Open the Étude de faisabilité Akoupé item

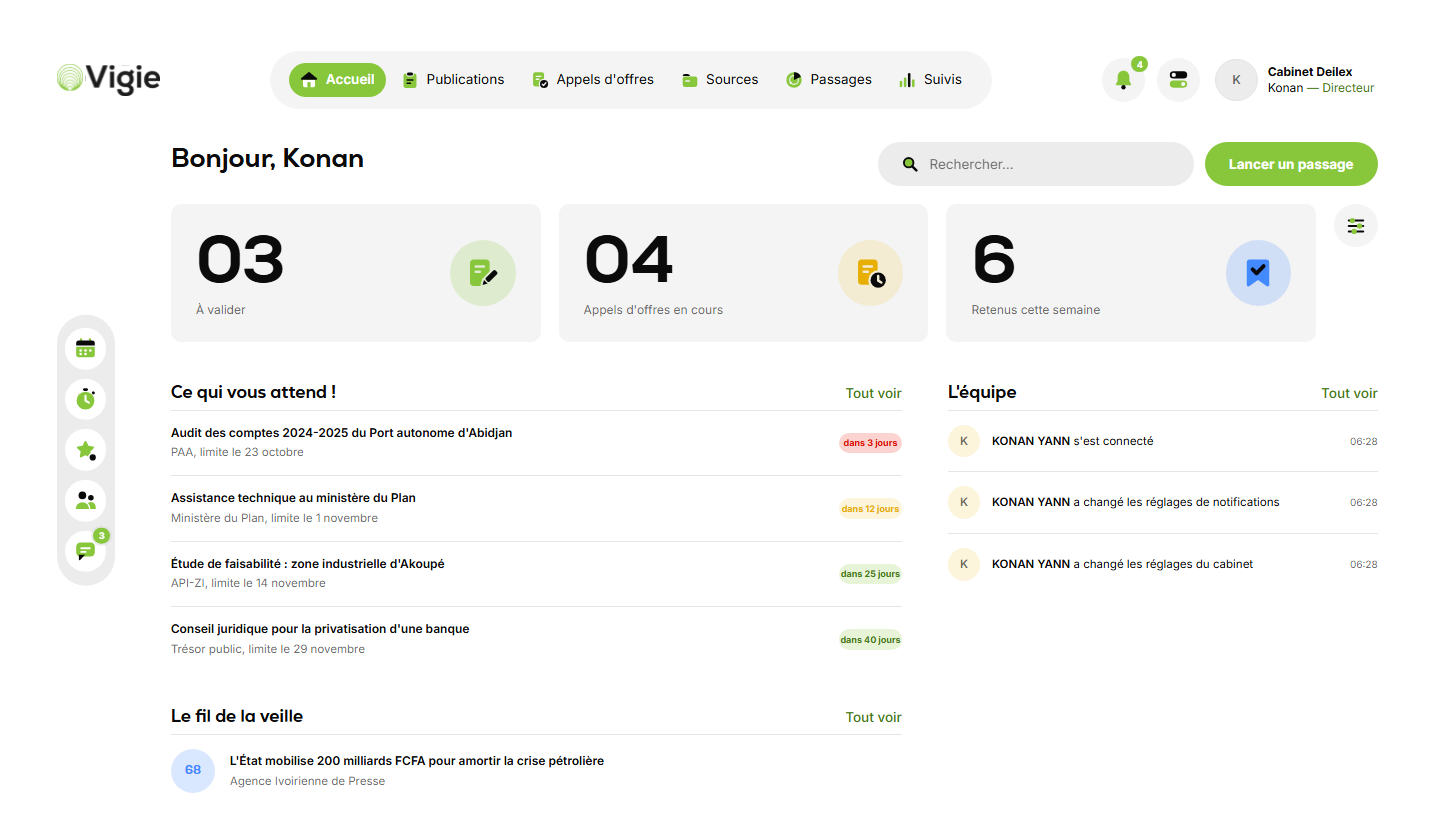click(536, 574)
